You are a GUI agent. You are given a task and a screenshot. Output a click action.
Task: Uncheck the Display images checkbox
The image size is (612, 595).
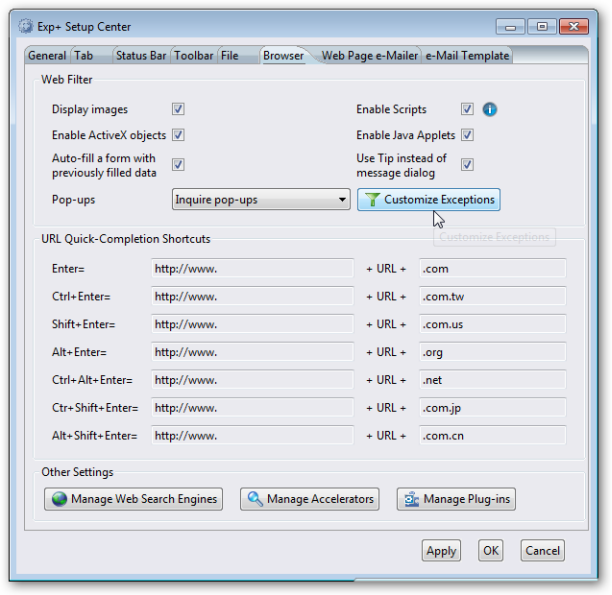pos(178,110)
